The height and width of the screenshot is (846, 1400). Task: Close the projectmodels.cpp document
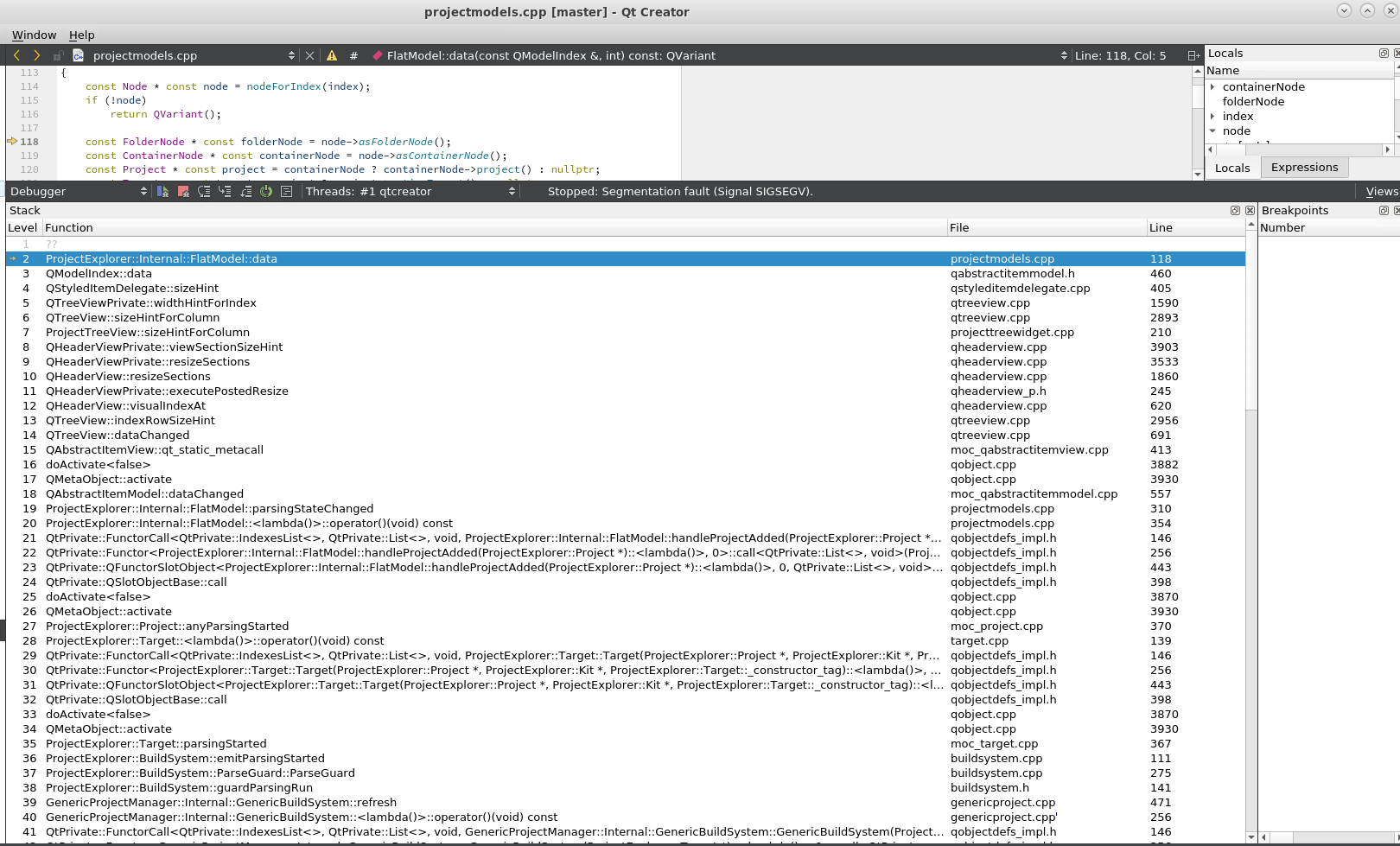coord(309,55)
